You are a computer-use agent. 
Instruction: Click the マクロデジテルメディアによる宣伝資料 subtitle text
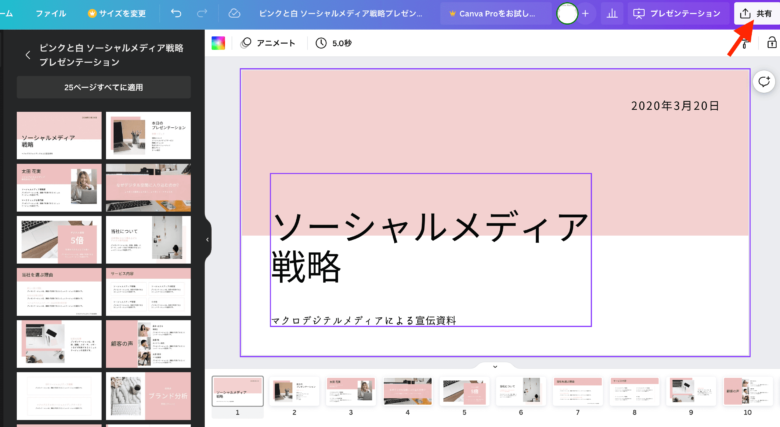[x=364, y=320]
